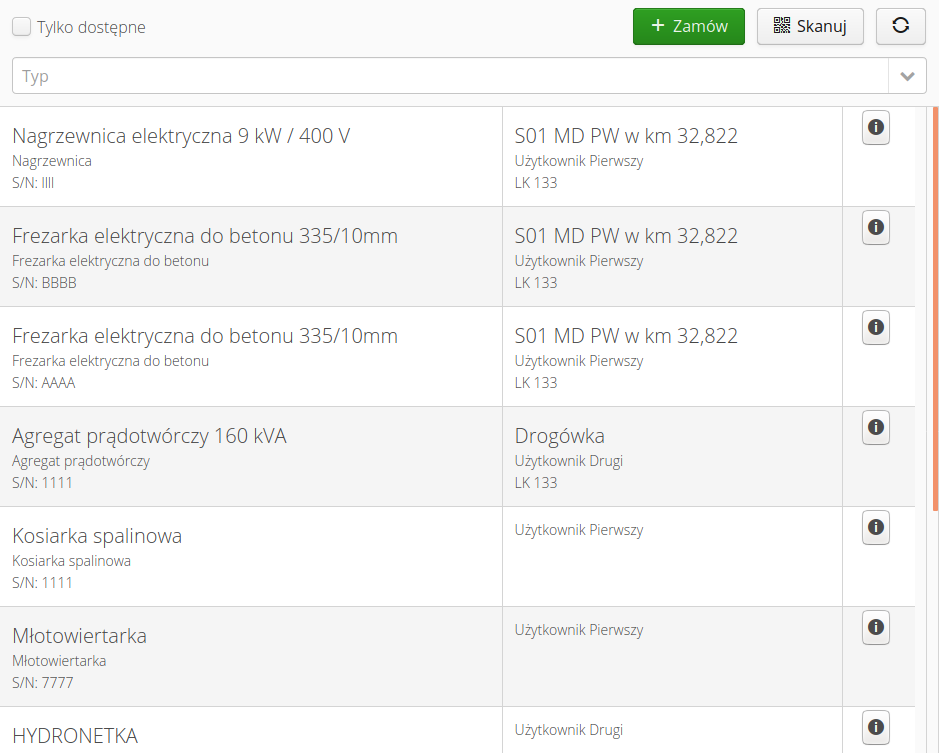This screenshot has width=939, height=753.
Task: View info for Kosiarka spalinowa
Action: [x=875, y=528]
